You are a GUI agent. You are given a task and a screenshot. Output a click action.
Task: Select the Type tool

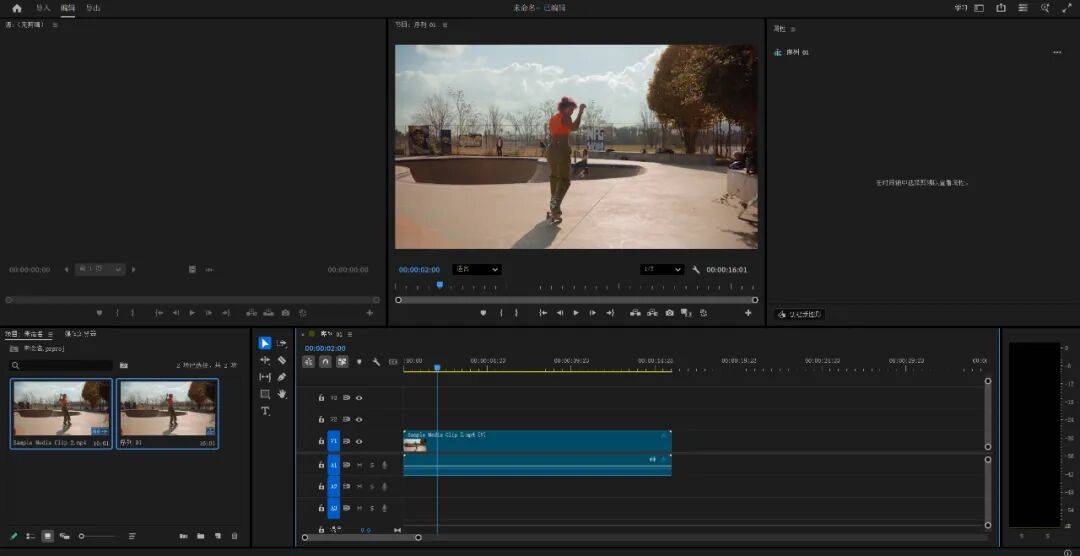(x=265, y=411)
